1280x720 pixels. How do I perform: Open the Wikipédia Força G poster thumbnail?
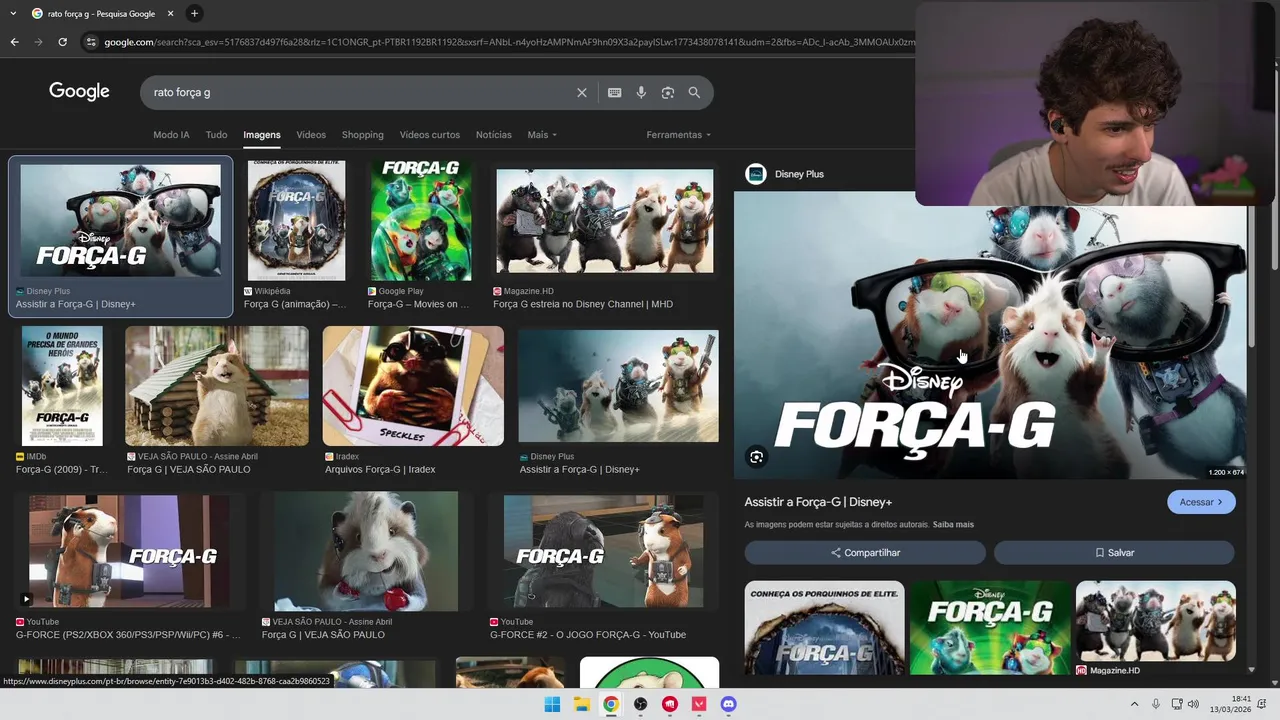pyautogui.click(x=296, y=220)
